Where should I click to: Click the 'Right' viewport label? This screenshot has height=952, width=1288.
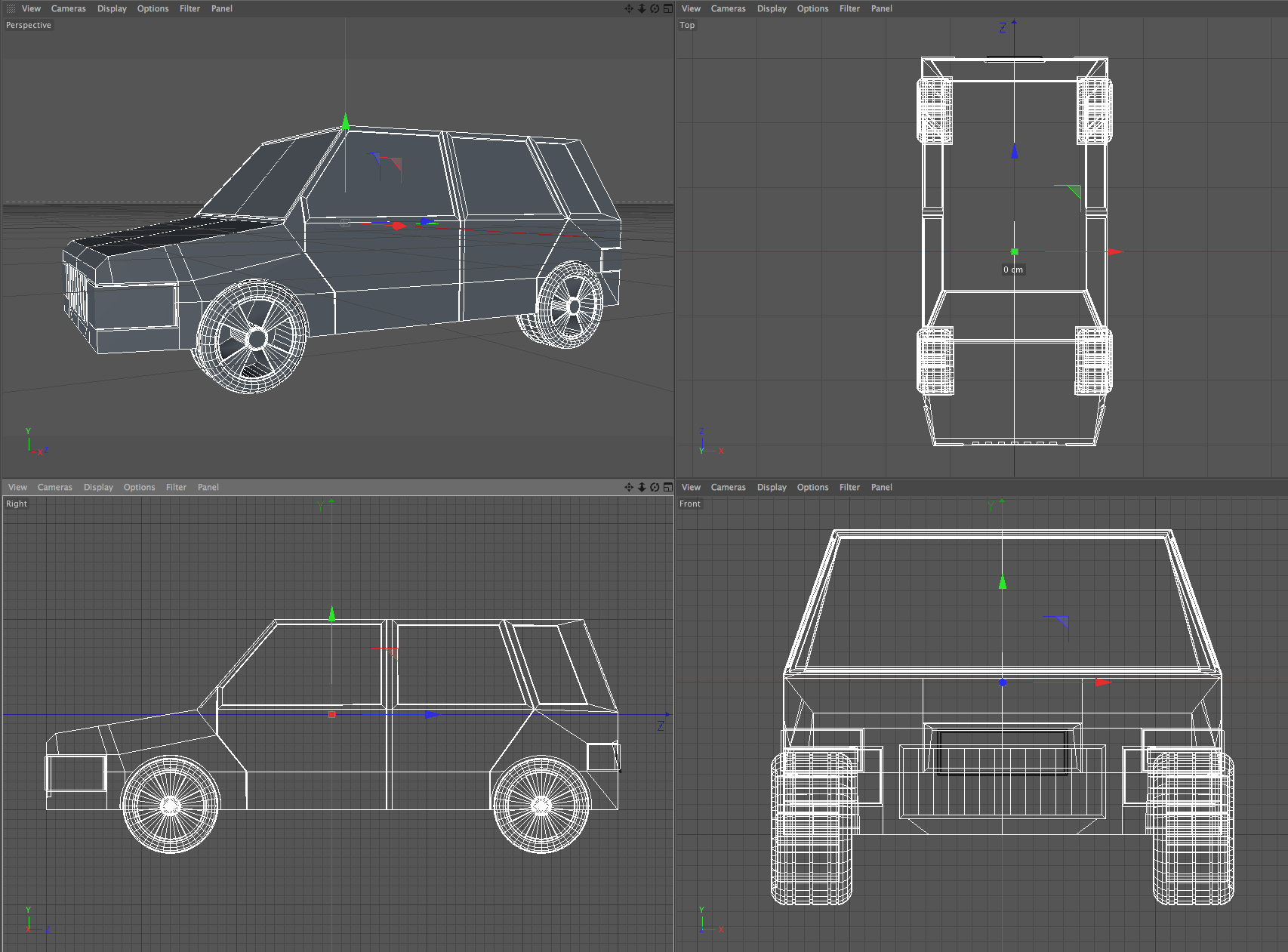pyautogui.click(x=17, y=504)
